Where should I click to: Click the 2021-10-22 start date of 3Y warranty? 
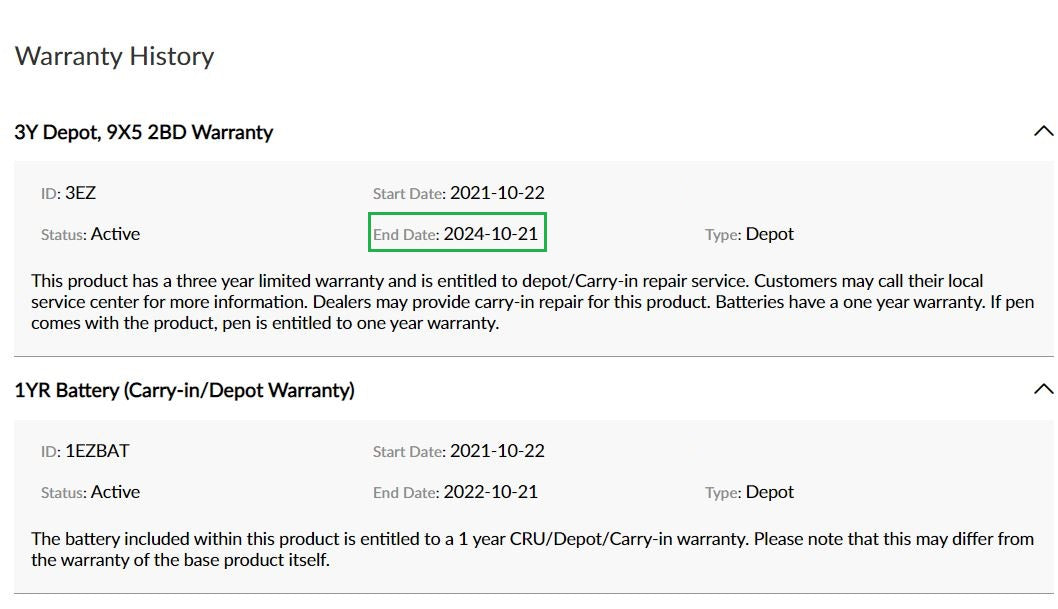click(497, 193)
